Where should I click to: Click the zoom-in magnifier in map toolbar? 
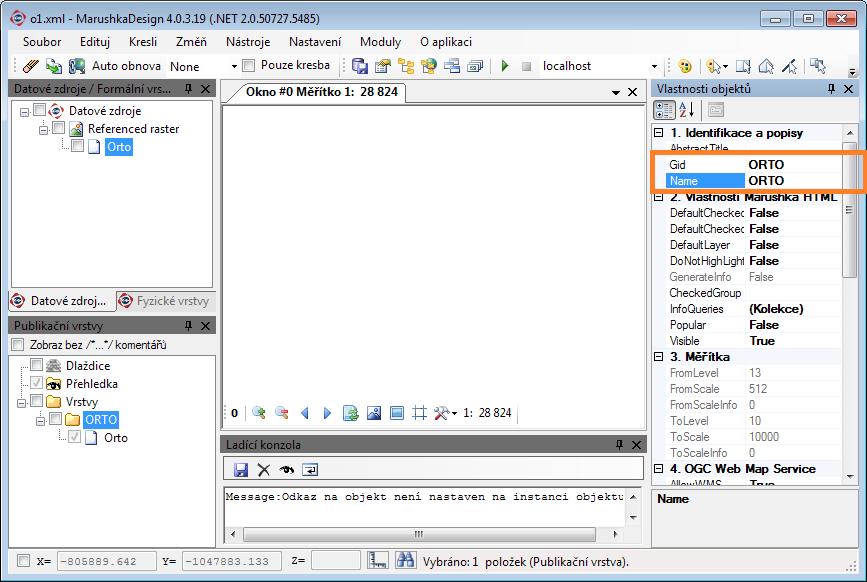(258, 413)
